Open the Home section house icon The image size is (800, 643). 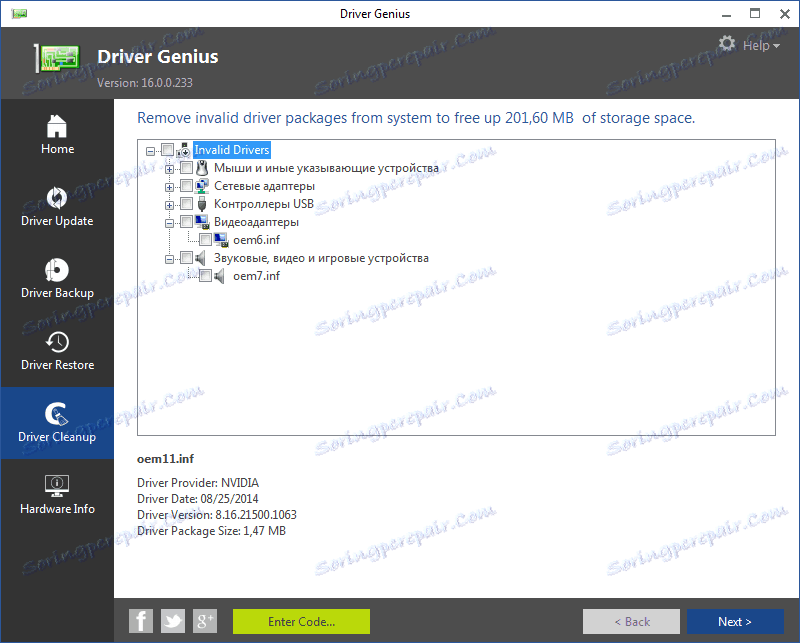[57, 126]
